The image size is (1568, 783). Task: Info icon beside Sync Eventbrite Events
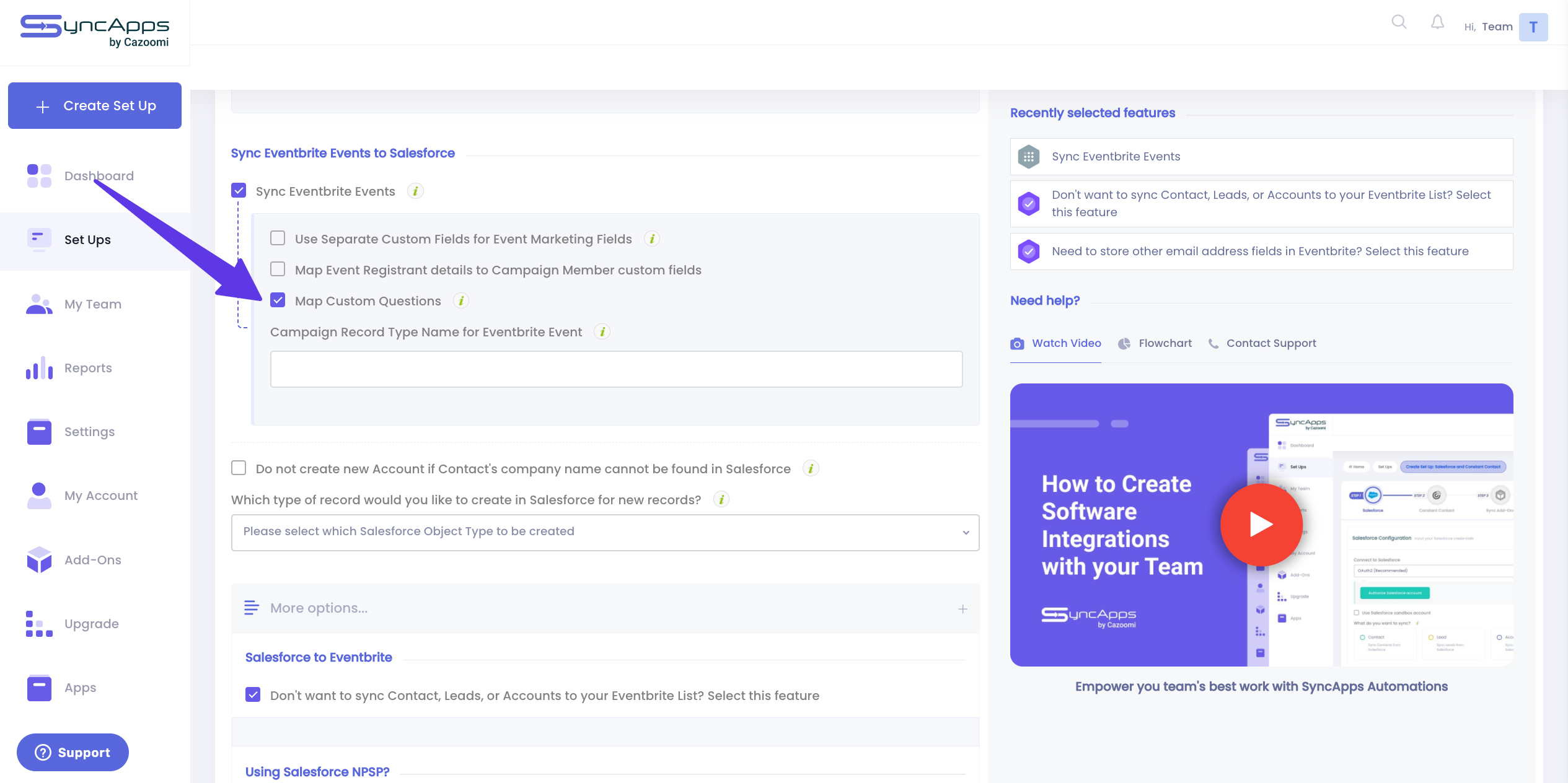tap(416, 191)
